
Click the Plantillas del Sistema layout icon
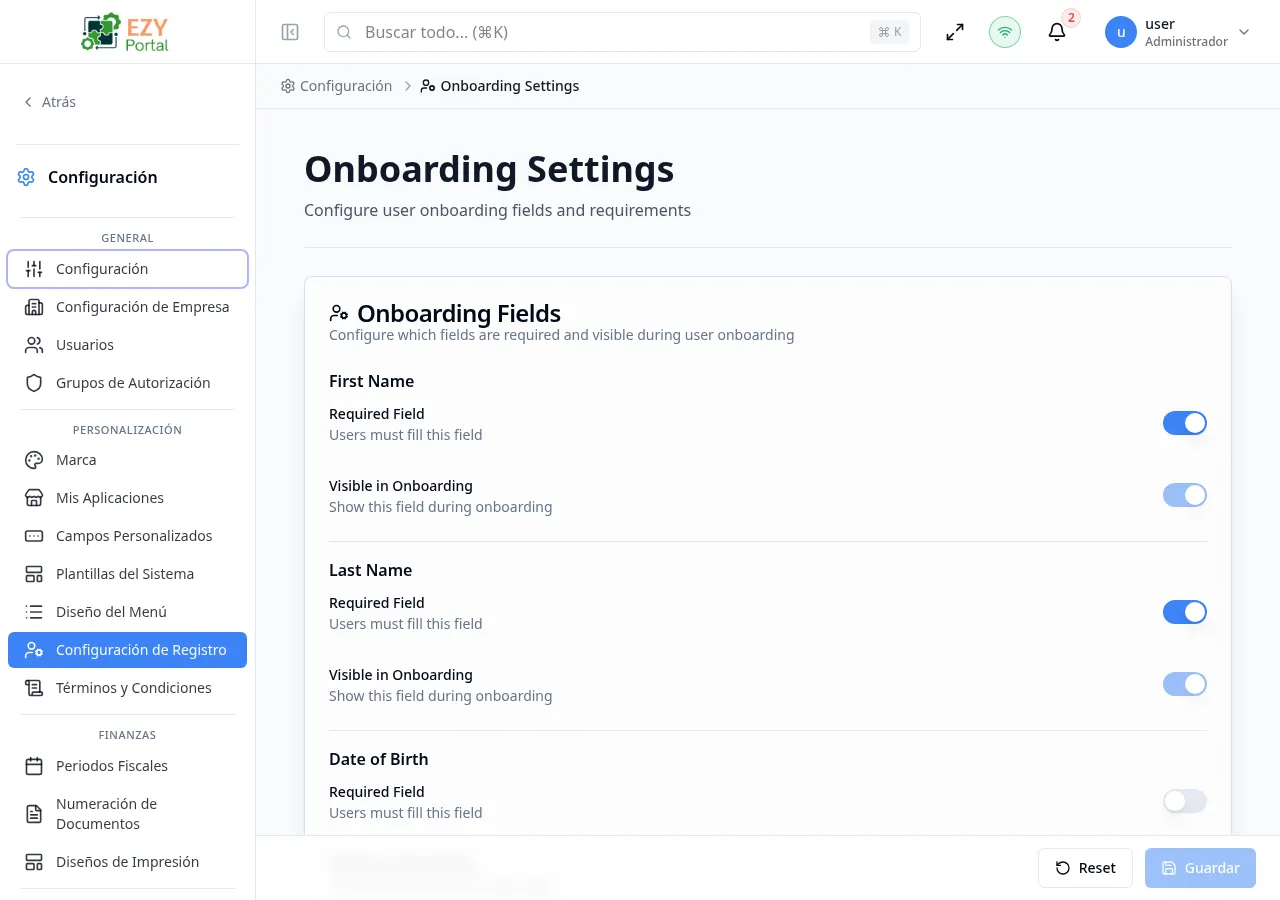pos(34,574)
